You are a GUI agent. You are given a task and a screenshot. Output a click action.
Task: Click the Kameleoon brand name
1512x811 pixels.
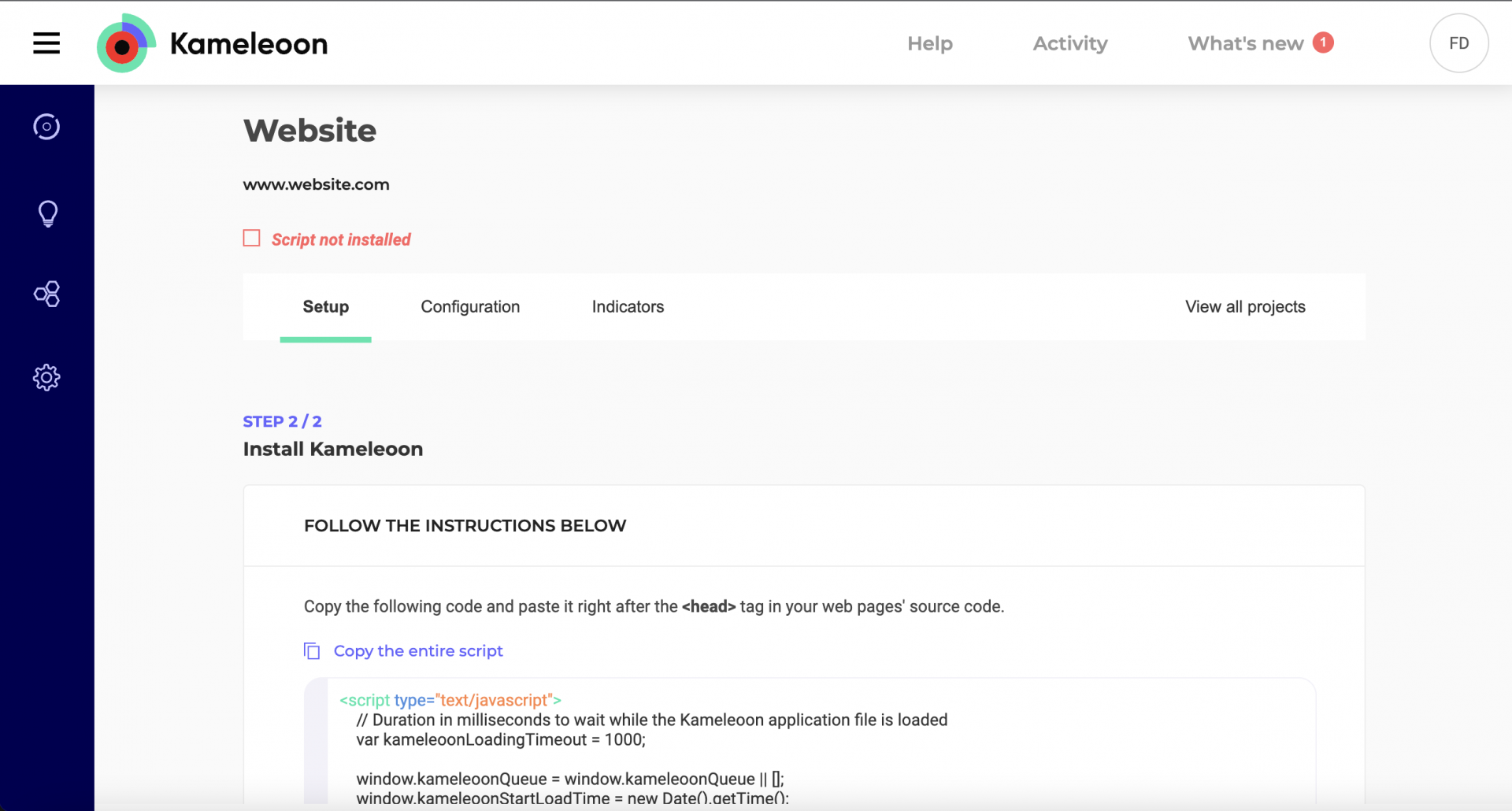(x=249, y=44)
